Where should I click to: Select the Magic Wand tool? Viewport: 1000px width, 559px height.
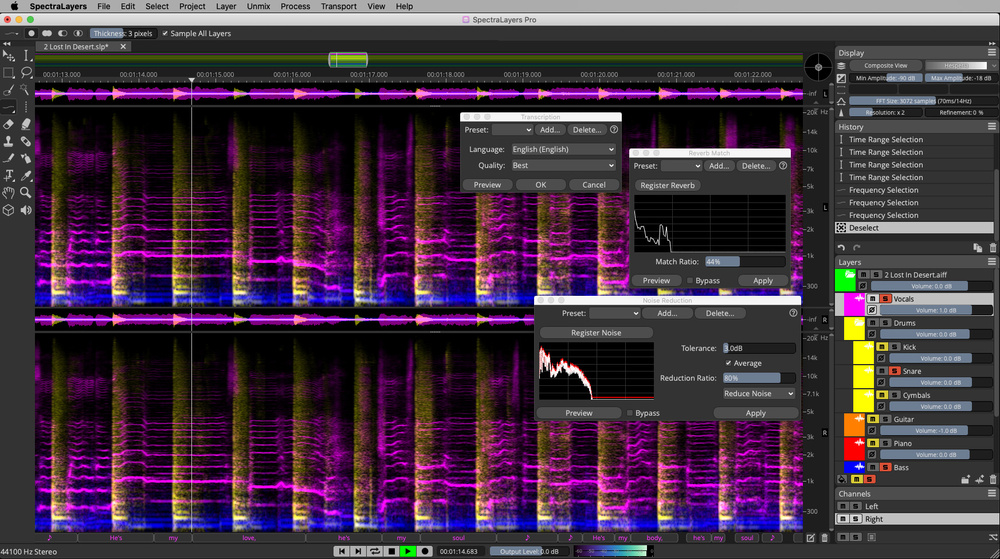[26, 90]
